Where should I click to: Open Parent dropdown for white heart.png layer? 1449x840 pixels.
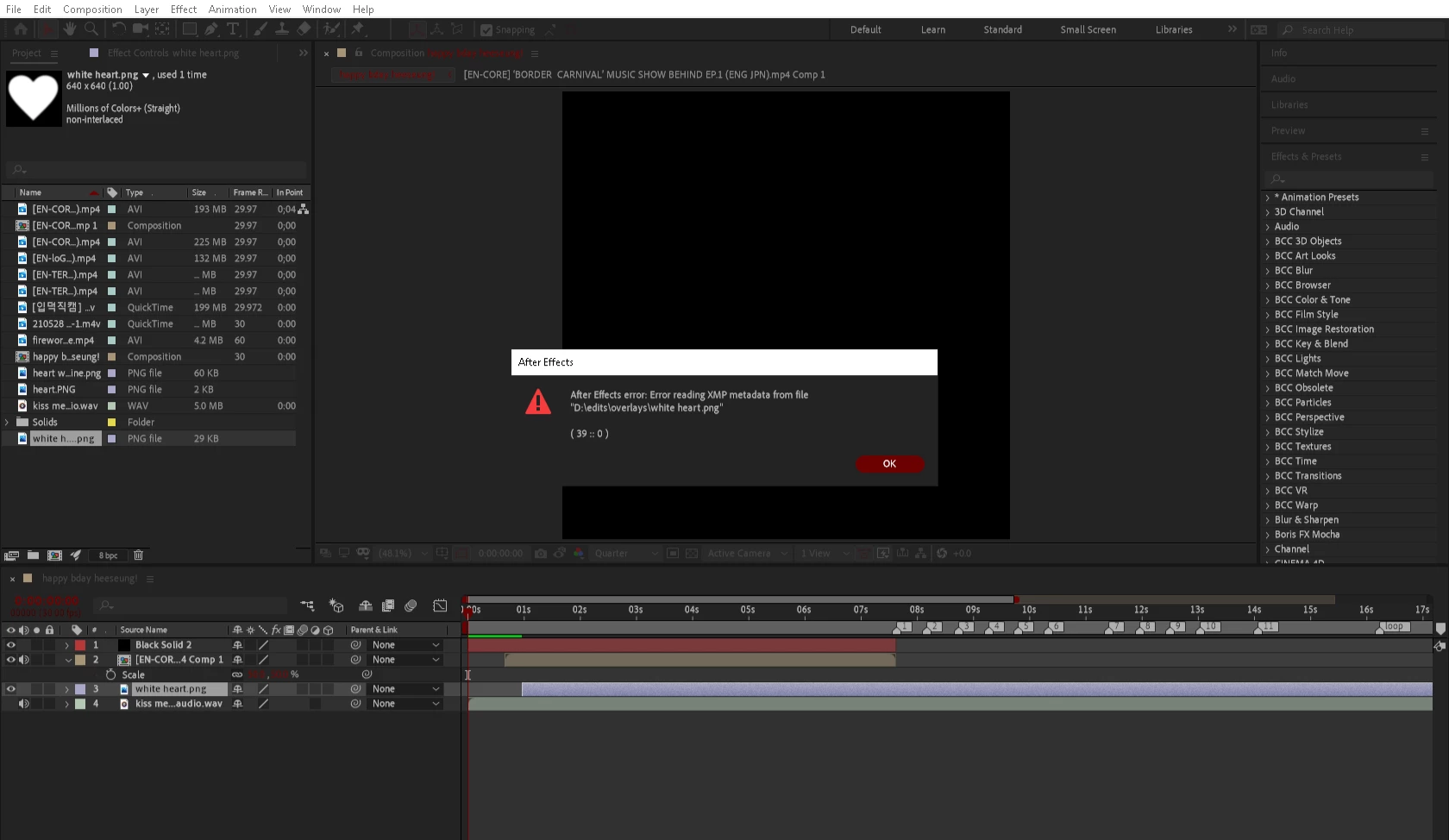click(405, 689)
